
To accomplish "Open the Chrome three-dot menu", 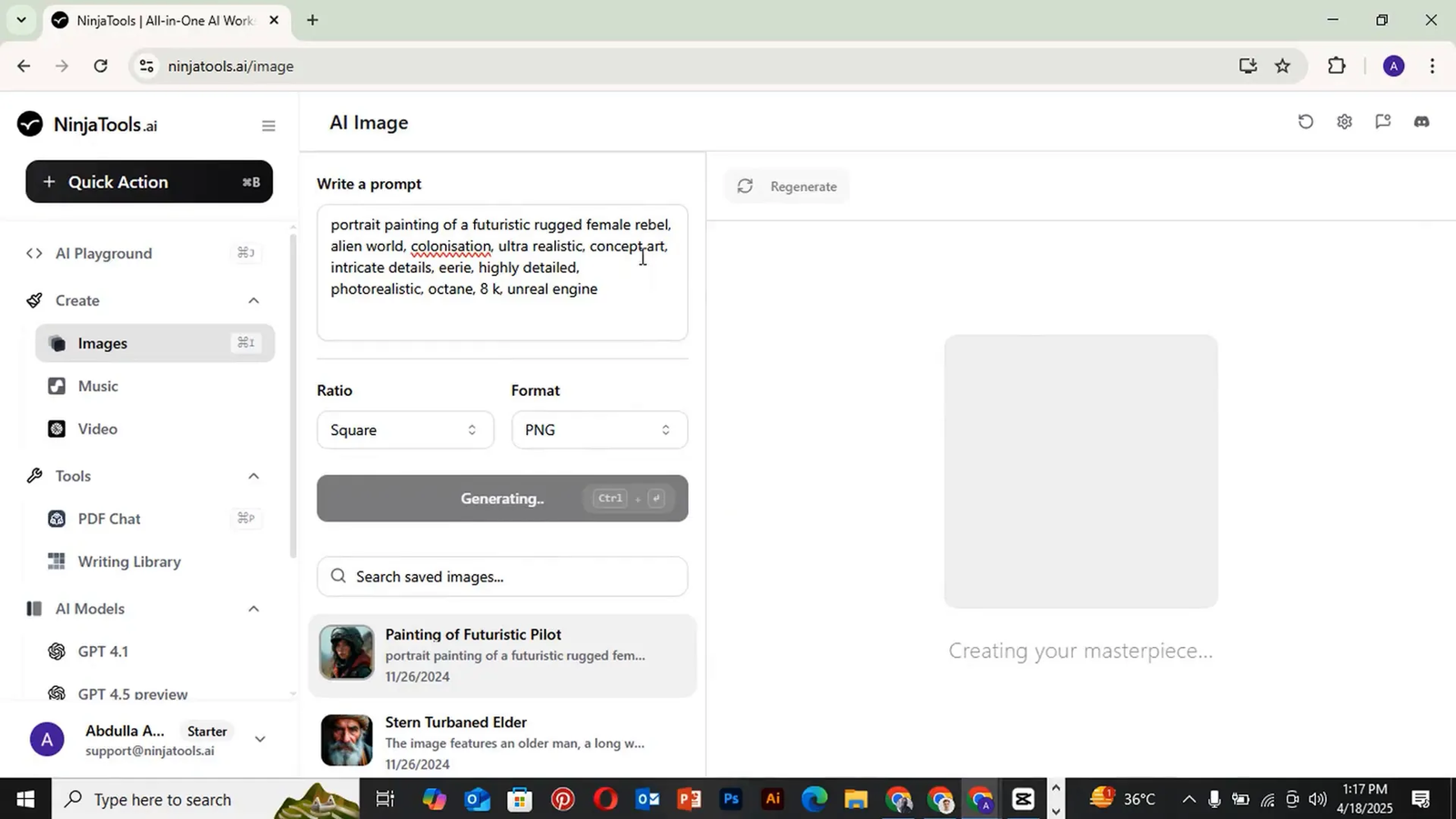I will (1432, 66).
